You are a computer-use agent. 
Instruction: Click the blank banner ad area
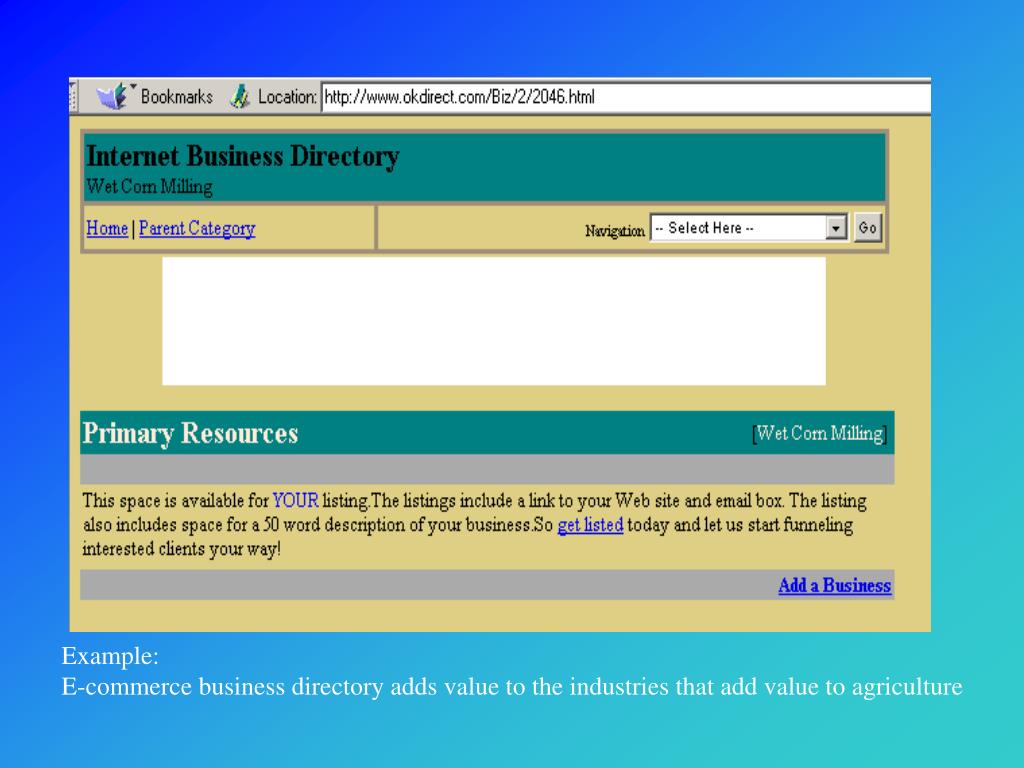click(494, 321)
